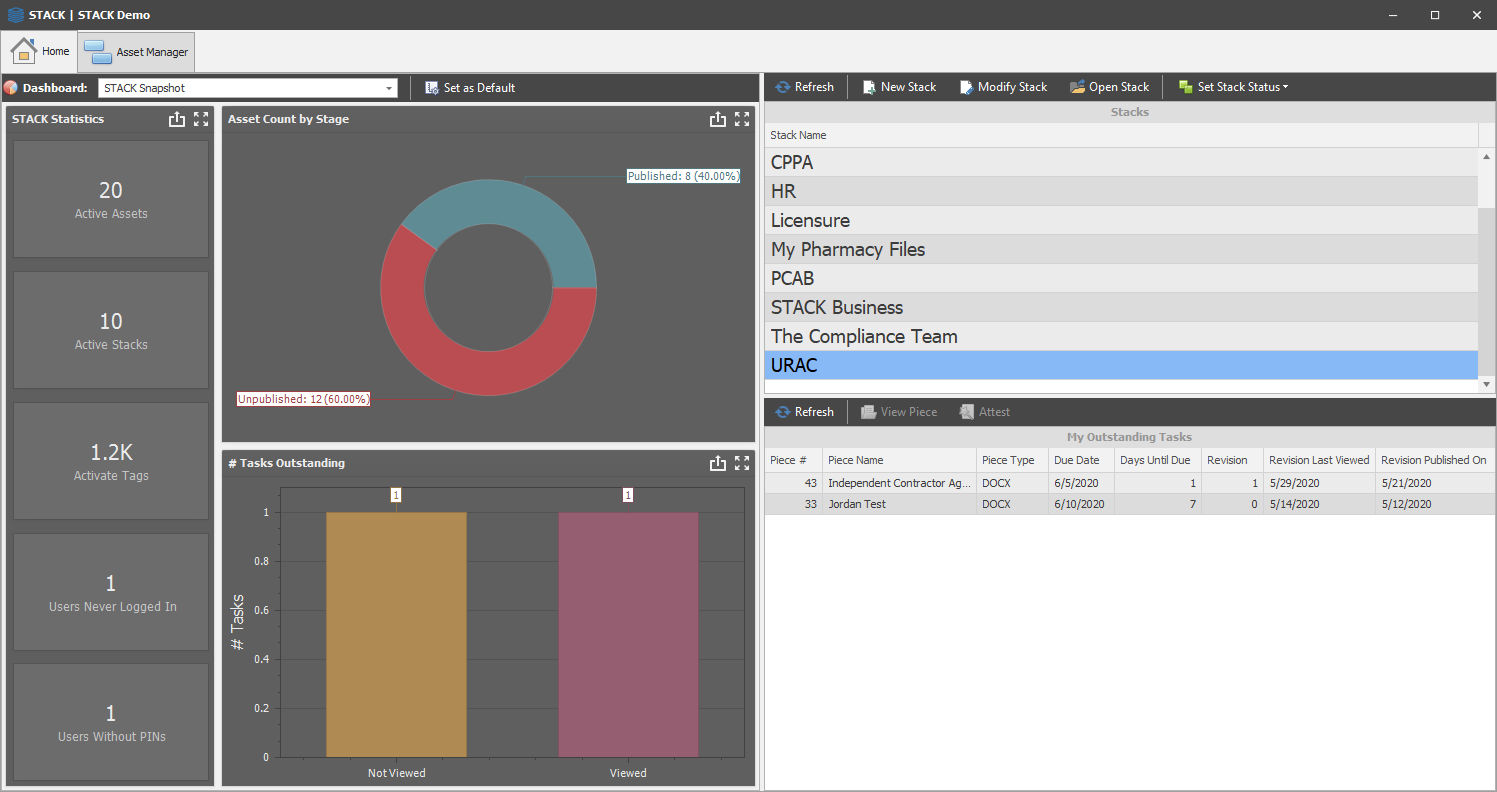The image size is (1497, 792).
Task: Click stacks list scroll down arrow
Action: click(x=1487, y=384)
